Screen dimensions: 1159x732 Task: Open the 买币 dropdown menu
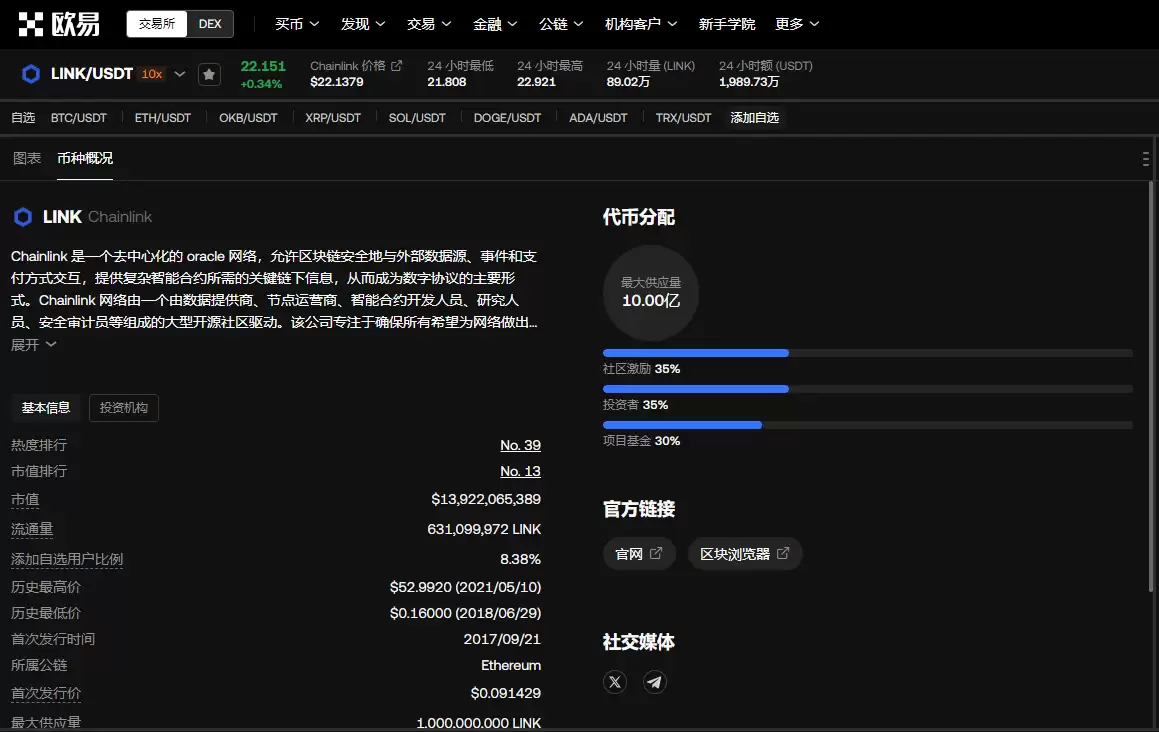pos(297,24)
